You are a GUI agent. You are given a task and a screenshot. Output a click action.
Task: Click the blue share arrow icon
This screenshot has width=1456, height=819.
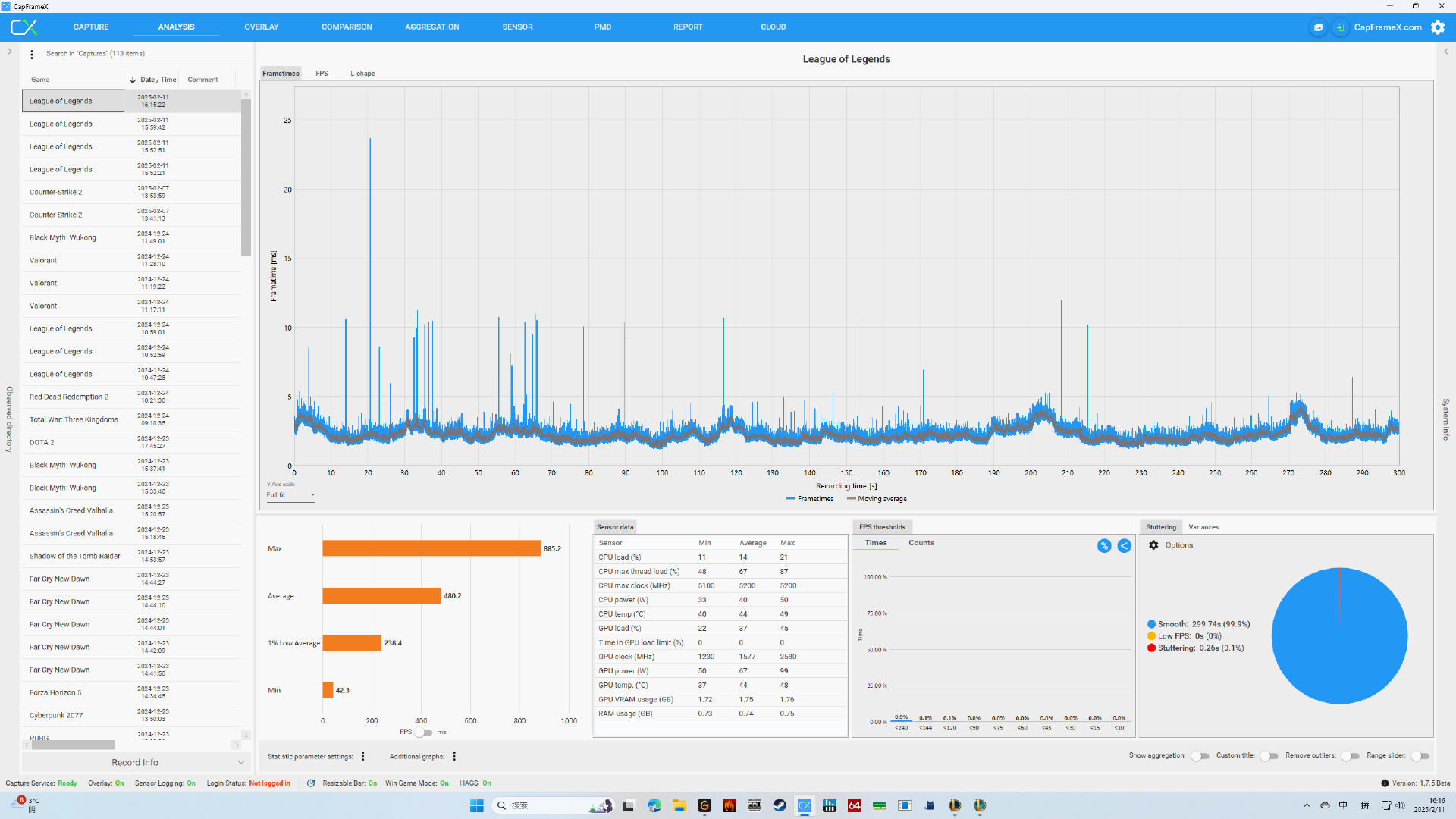pos(1124,546)
